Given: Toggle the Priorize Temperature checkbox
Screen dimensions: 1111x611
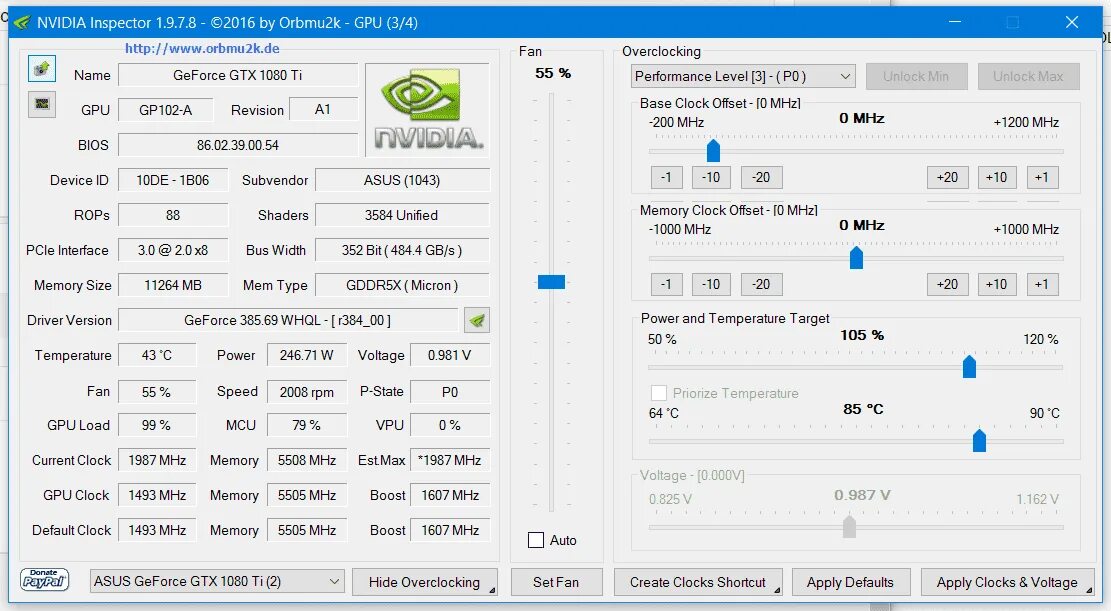Looking at the screenshot, I should pos(658,393).
